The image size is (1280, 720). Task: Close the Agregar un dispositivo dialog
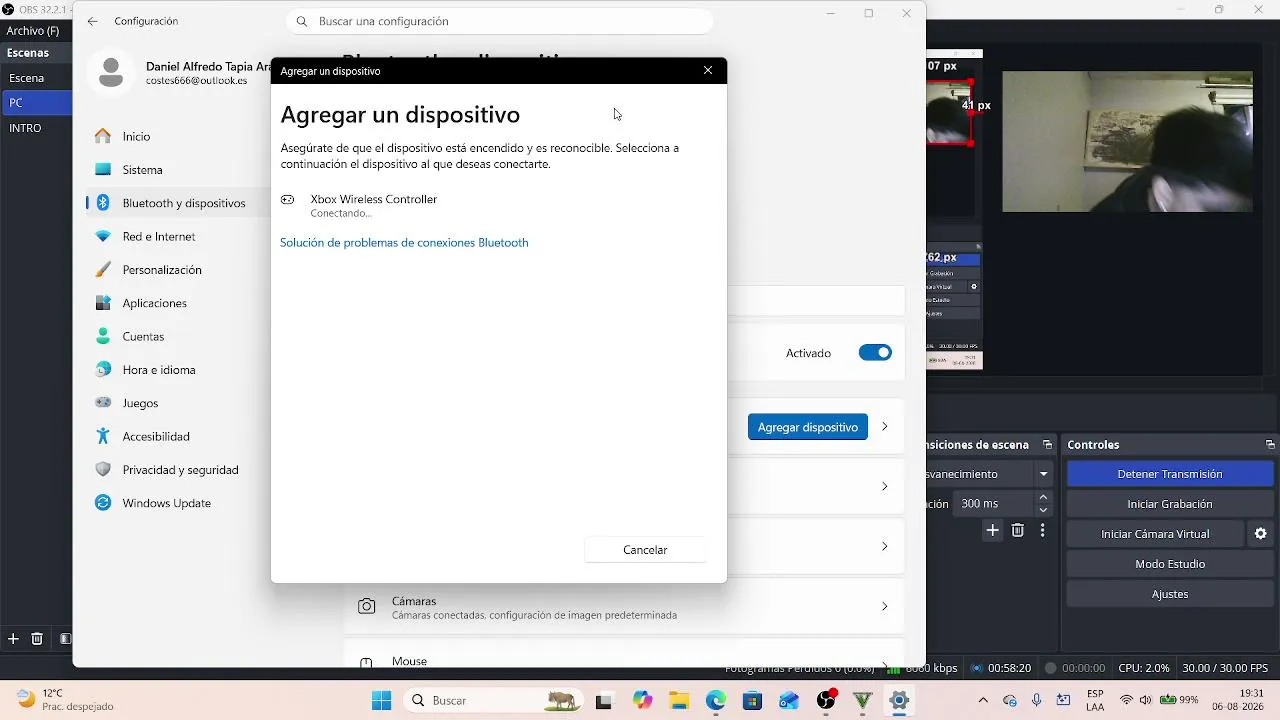coord(708,71)
